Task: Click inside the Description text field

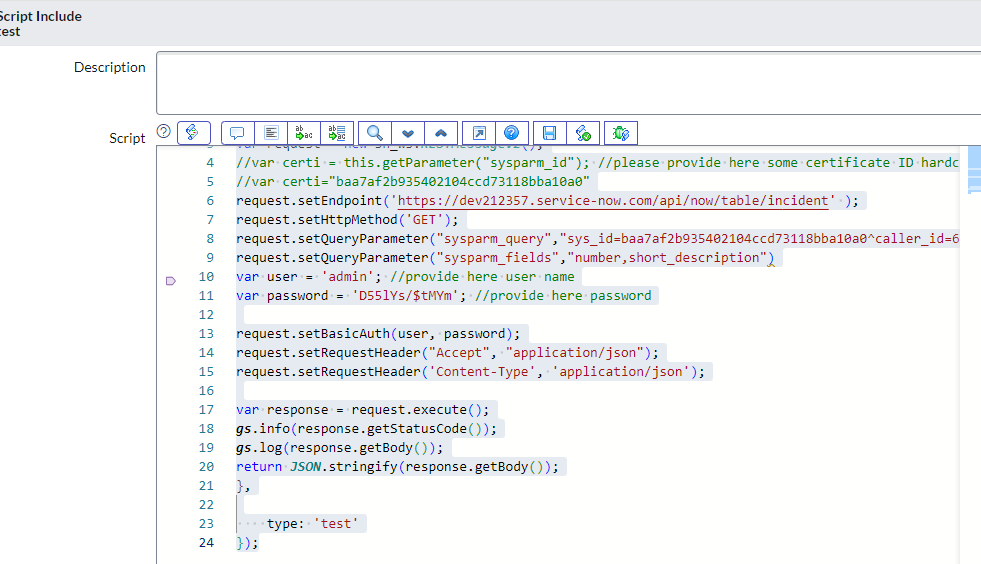Action: click(x=568, y=83)
